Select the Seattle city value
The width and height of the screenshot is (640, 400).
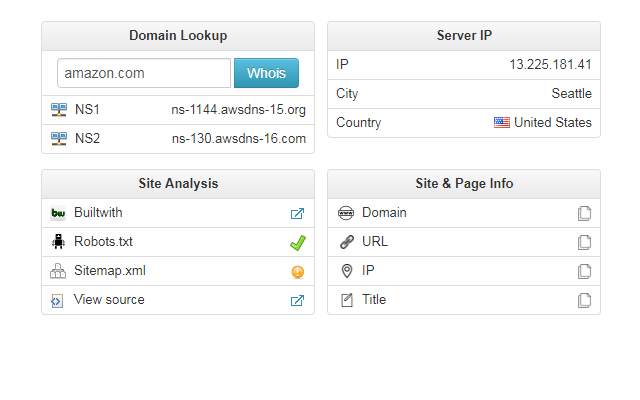[x=571, y=93]
